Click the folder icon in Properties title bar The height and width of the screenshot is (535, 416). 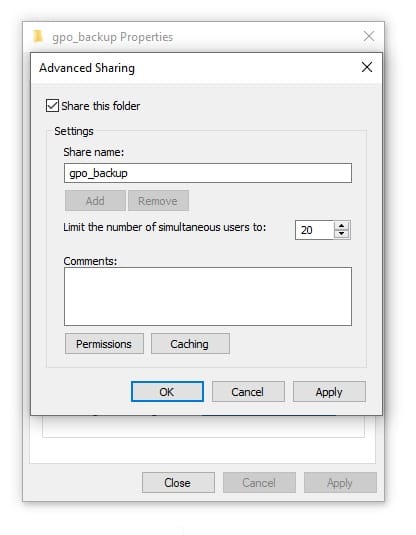click(x=38, y=36)
